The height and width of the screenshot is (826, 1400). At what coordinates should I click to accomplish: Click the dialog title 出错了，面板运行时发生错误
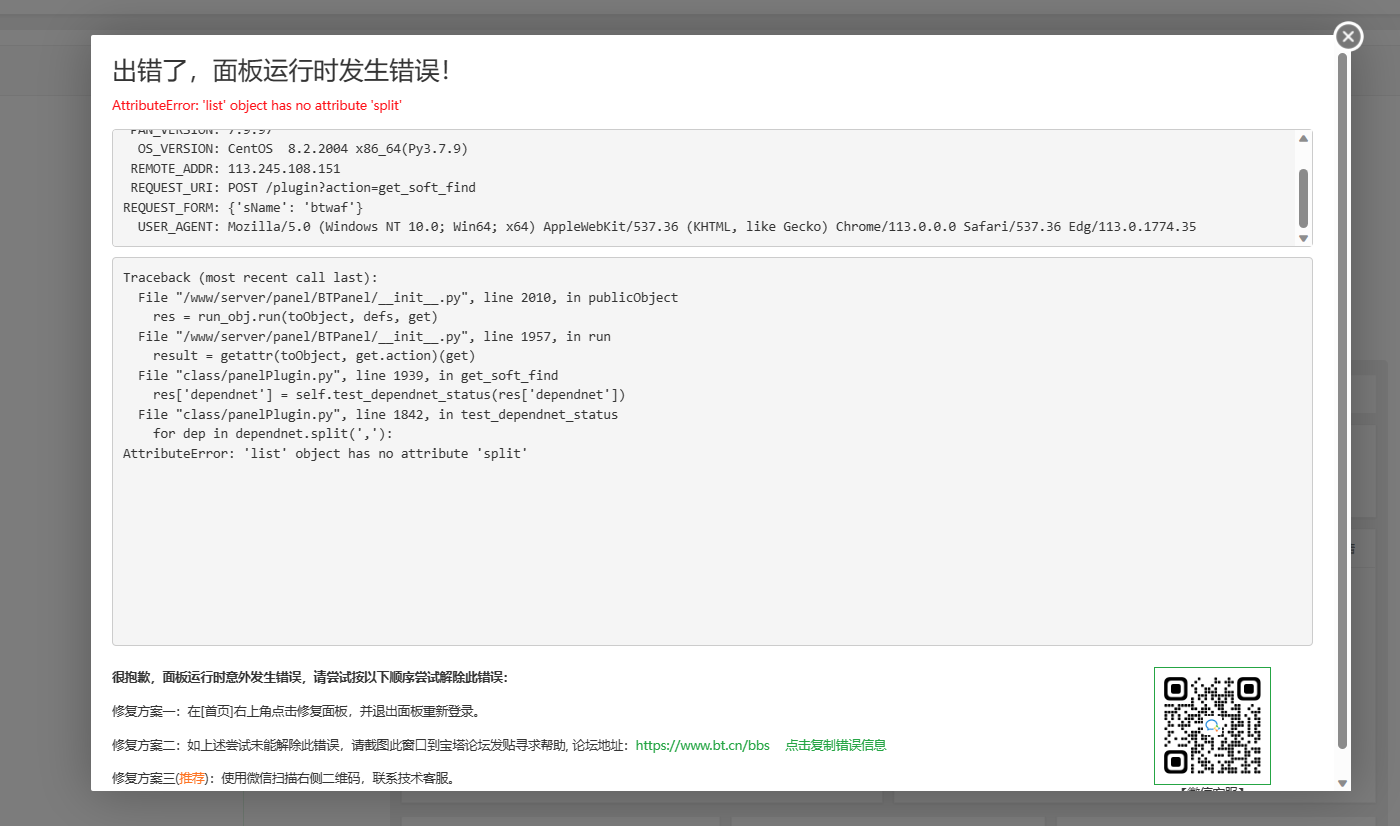coord(282,71)
